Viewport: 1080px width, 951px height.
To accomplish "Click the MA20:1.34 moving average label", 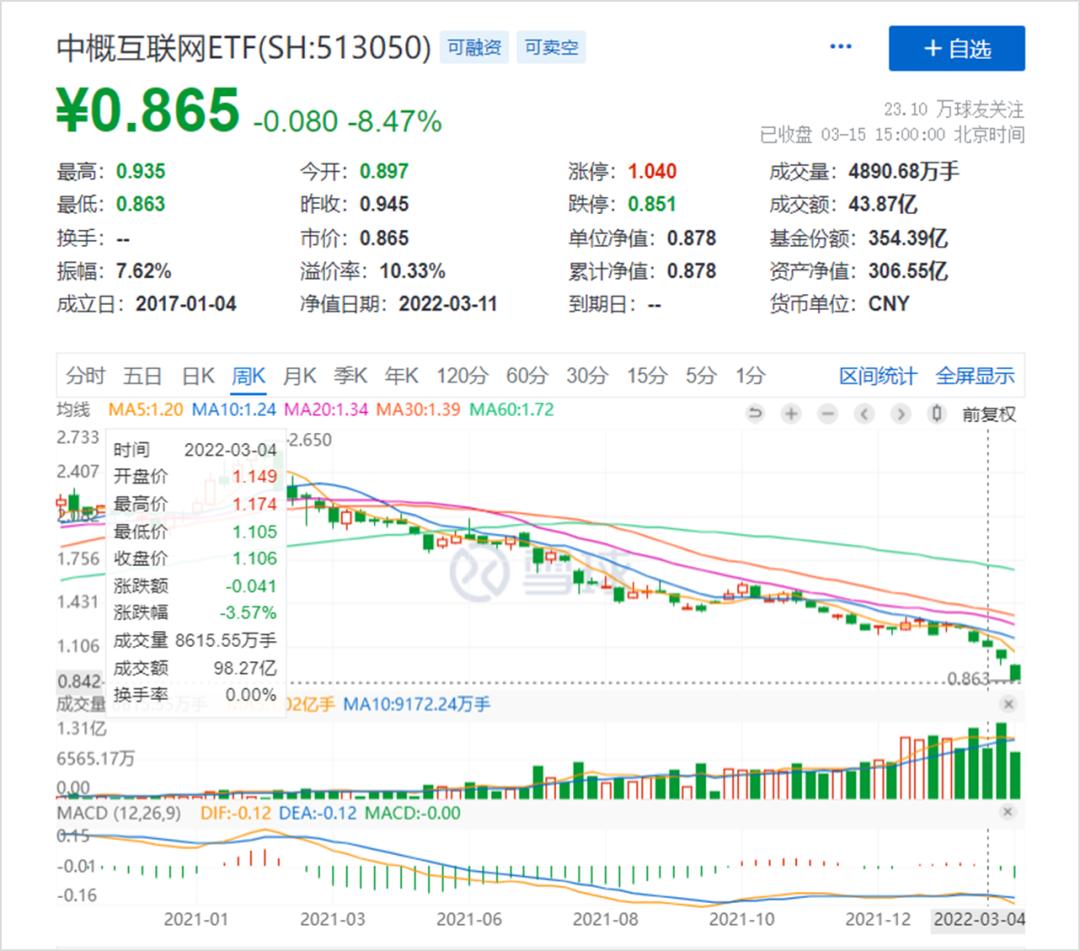I will (326, 410).
